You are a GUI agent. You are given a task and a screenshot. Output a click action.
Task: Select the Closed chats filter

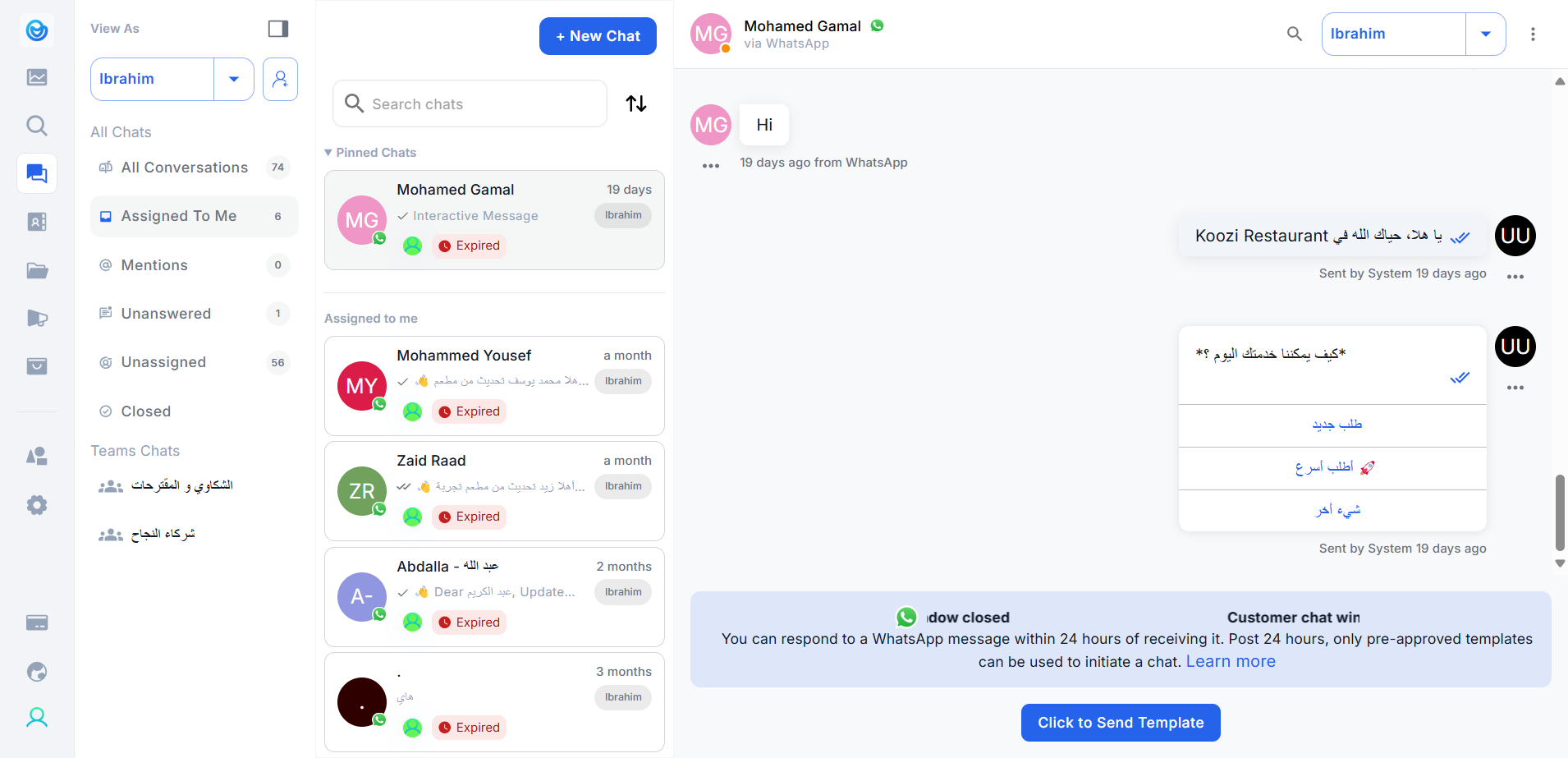145,411
